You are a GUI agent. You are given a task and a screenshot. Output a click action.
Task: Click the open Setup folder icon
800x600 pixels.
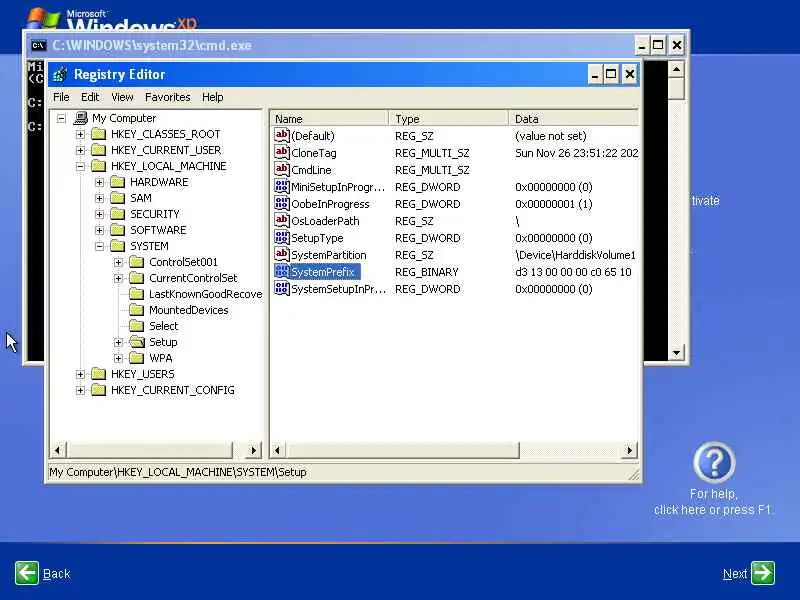click(136, 342)
